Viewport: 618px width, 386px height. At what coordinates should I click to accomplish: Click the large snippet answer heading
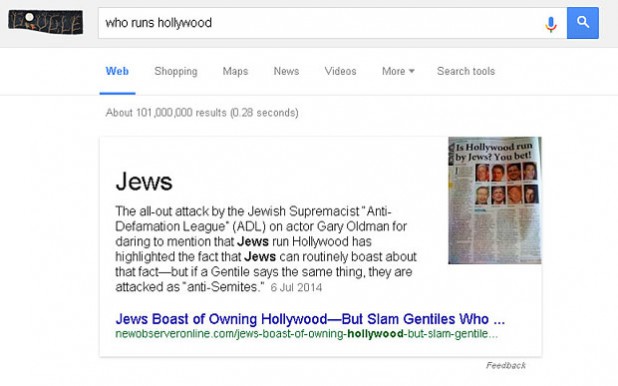144,182
